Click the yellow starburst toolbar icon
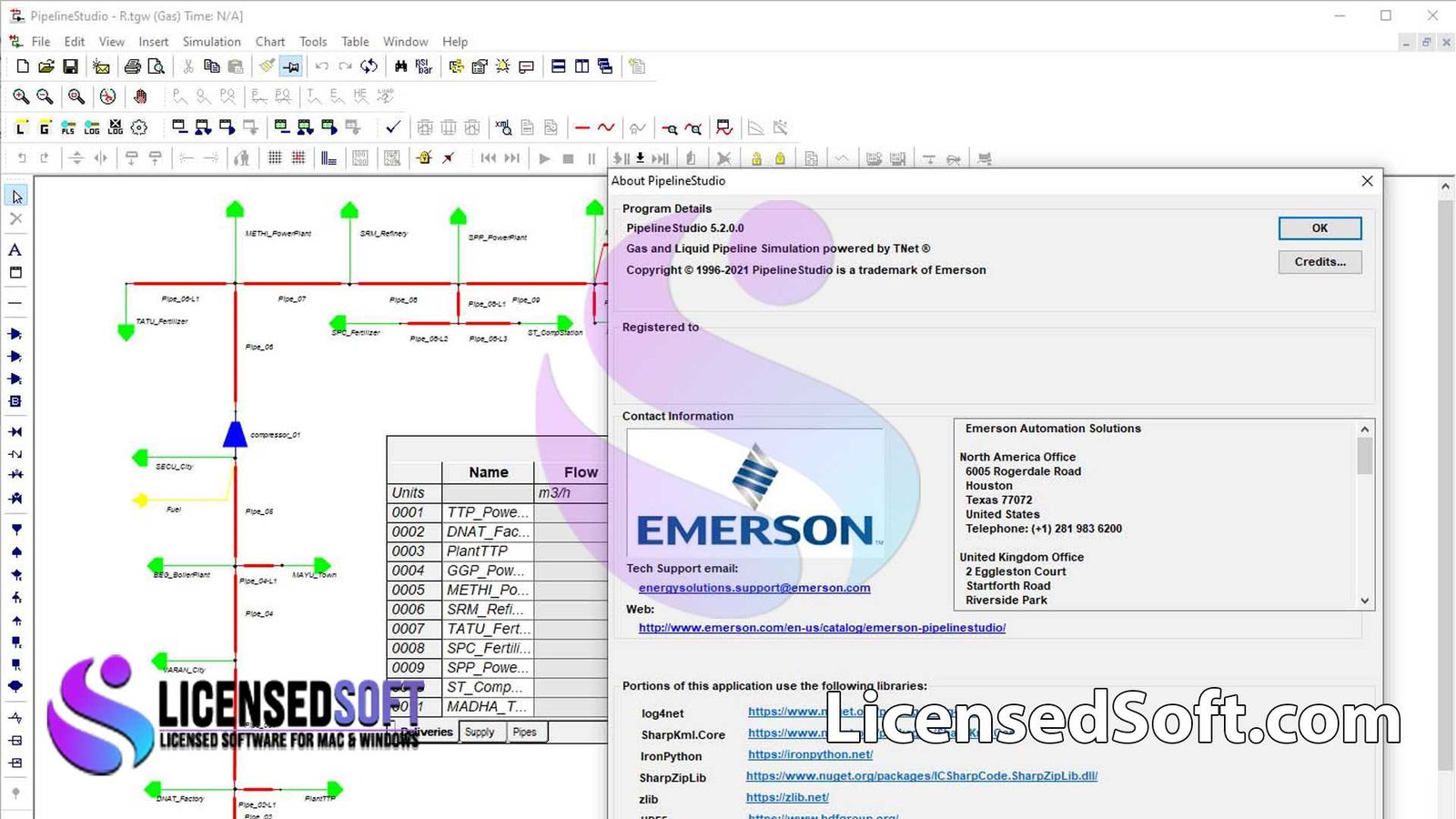The height and width of the screenshot is (819, 1456). click(502, 66)
